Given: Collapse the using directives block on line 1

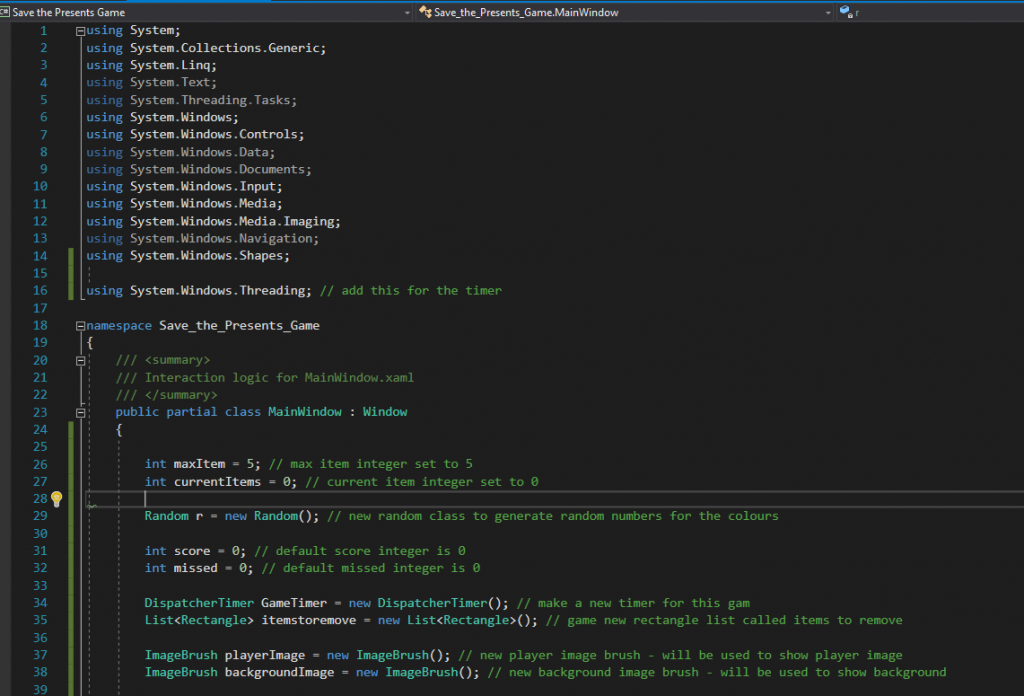Looking at the screenshot, I should 81,30.
